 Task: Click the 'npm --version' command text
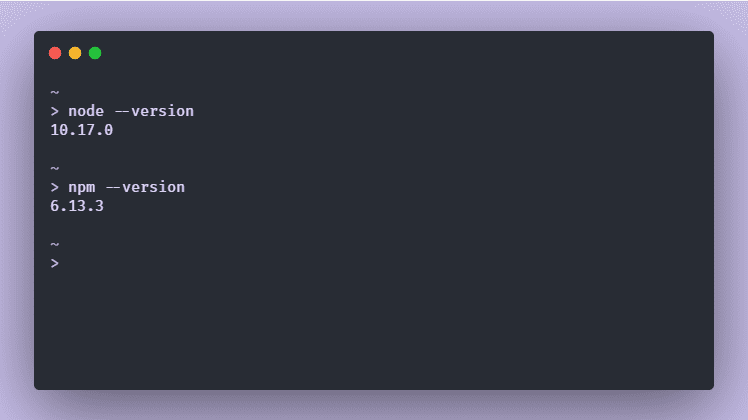(126, 187)
